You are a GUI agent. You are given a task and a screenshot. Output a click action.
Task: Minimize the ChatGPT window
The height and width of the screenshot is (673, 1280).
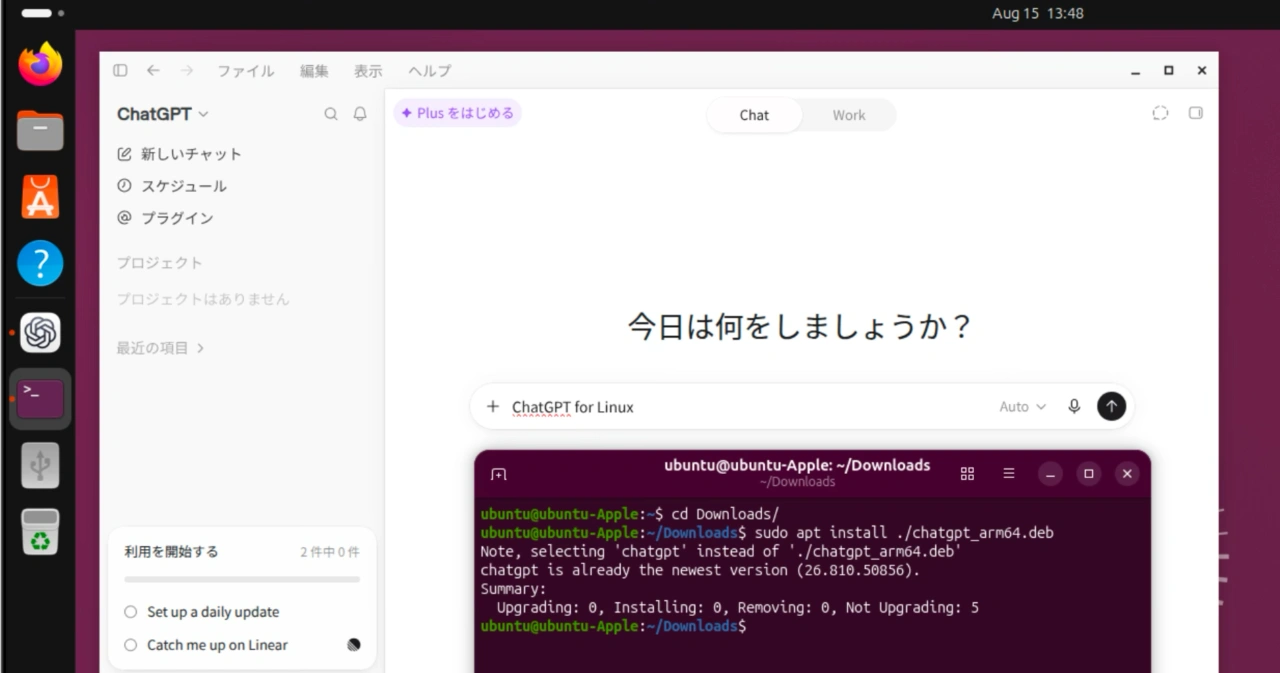click(1136, 71)
